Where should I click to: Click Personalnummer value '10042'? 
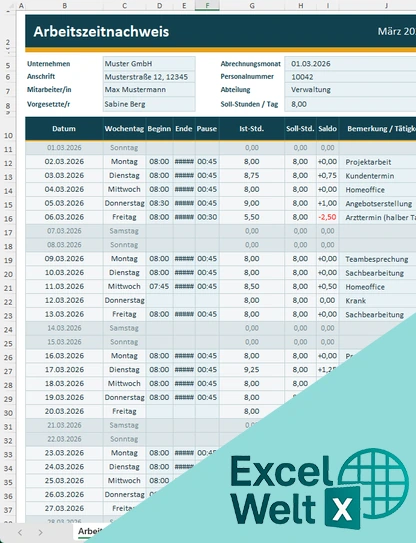(x=350, y=77)
